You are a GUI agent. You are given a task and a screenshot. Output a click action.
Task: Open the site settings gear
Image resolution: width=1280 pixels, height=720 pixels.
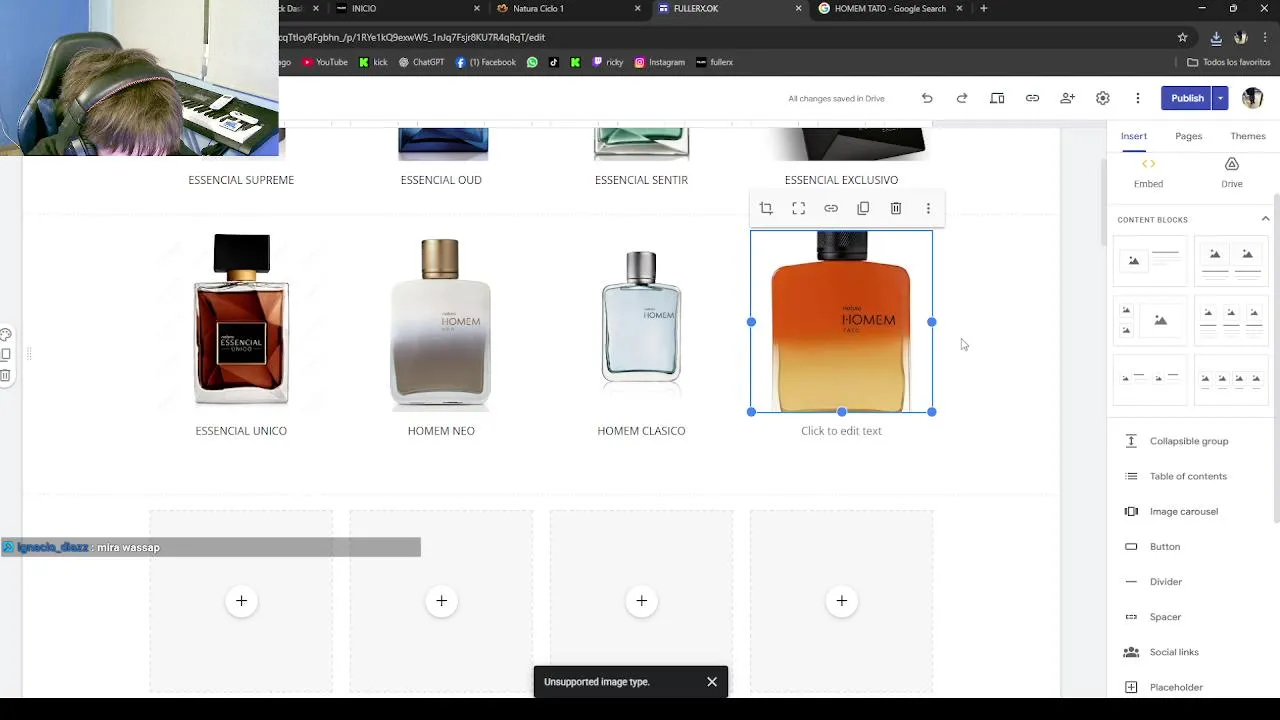1102,98
